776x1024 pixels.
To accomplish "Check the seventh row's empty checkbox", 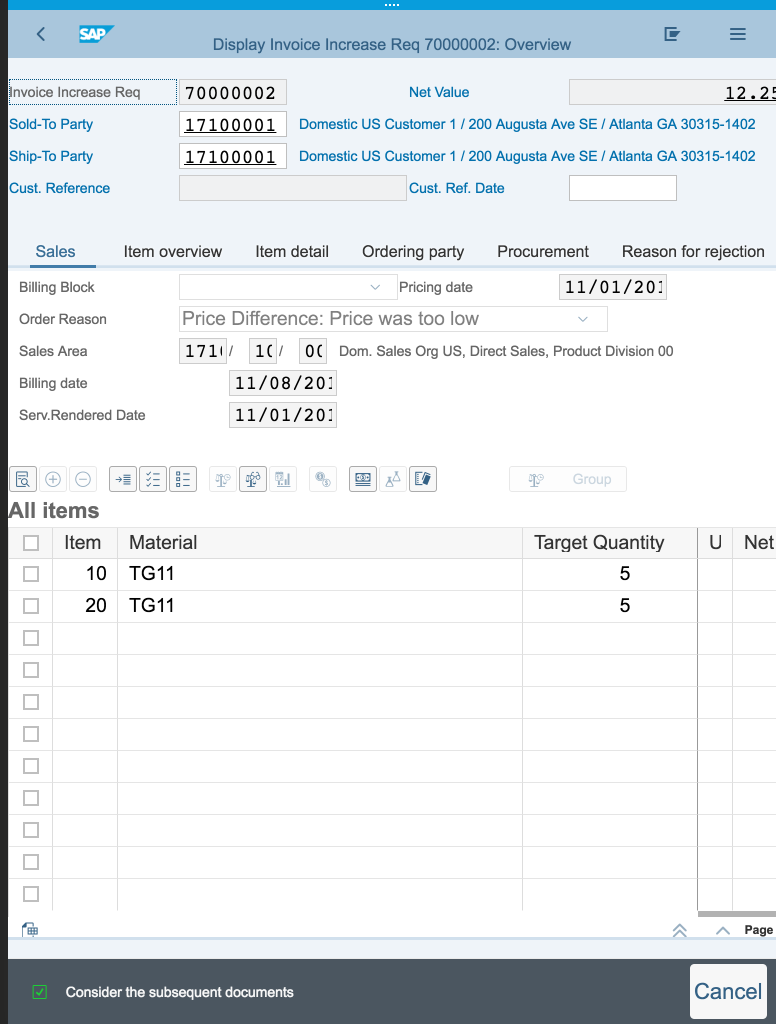I will point(31,766).
